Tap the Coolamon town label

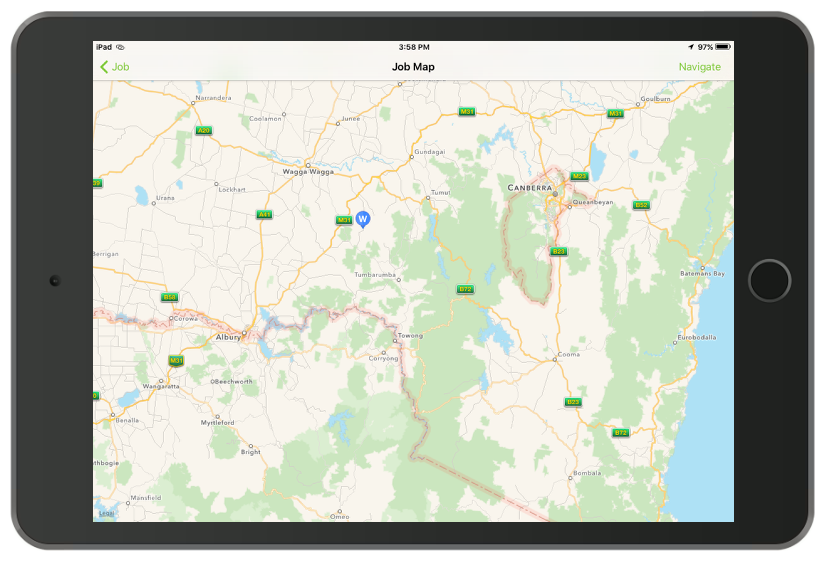tap(265, 119)
